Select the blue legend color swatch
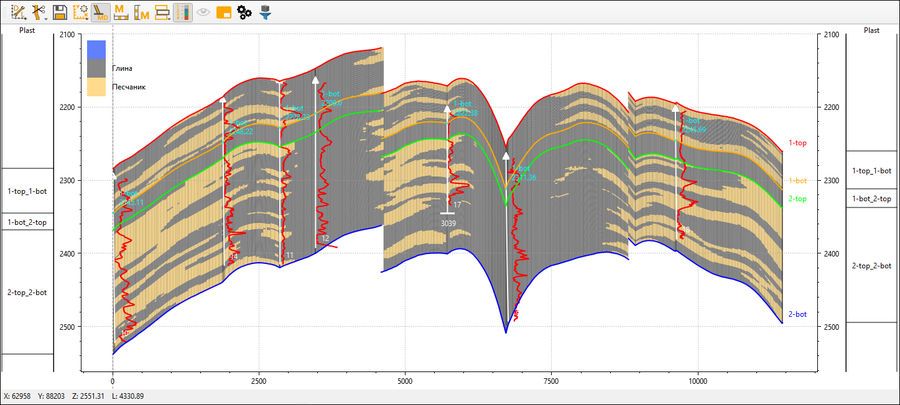900x405 pixels. (96, 49)
